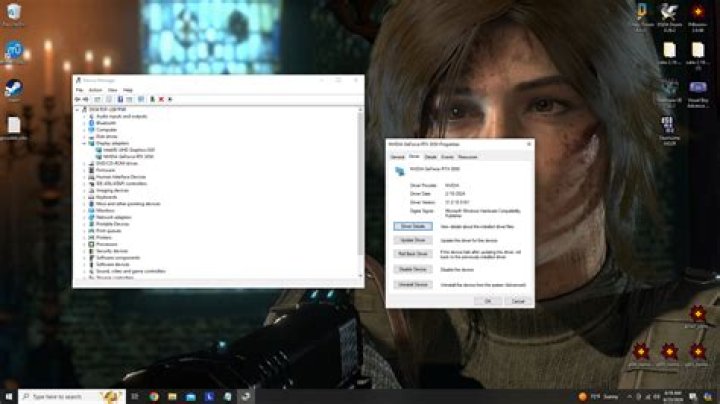Select Mice and other pointing devices

click(128, 204)
